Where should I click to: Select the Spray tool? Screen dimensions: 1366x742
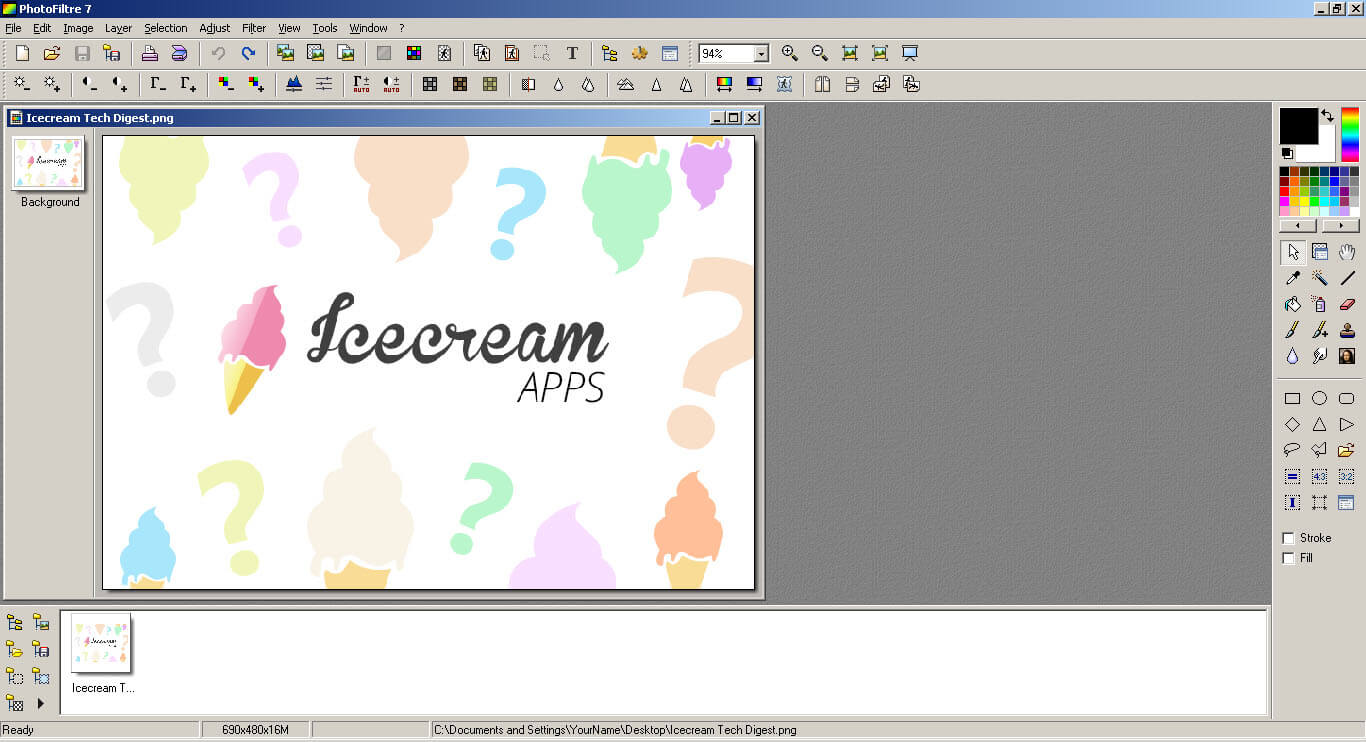1319,304
